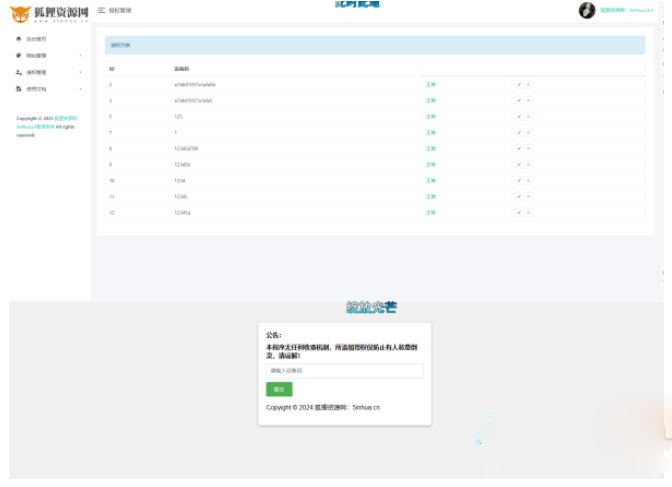Click the green submit button
Screen dimensions: 672x487
[279, 389]
